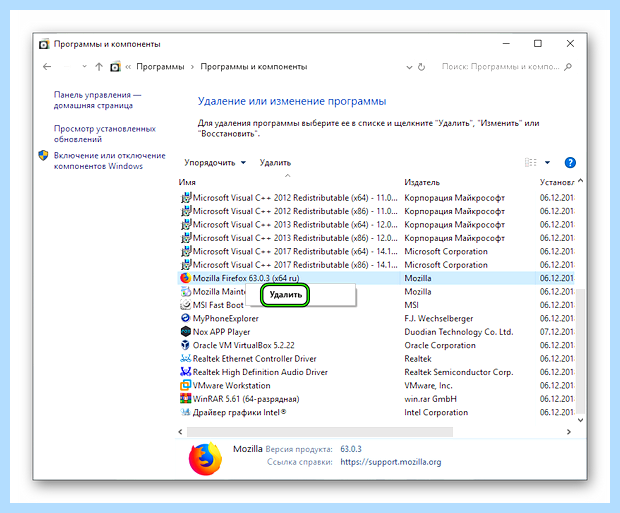Click the list scroll up arrow

tap(580, 181)
